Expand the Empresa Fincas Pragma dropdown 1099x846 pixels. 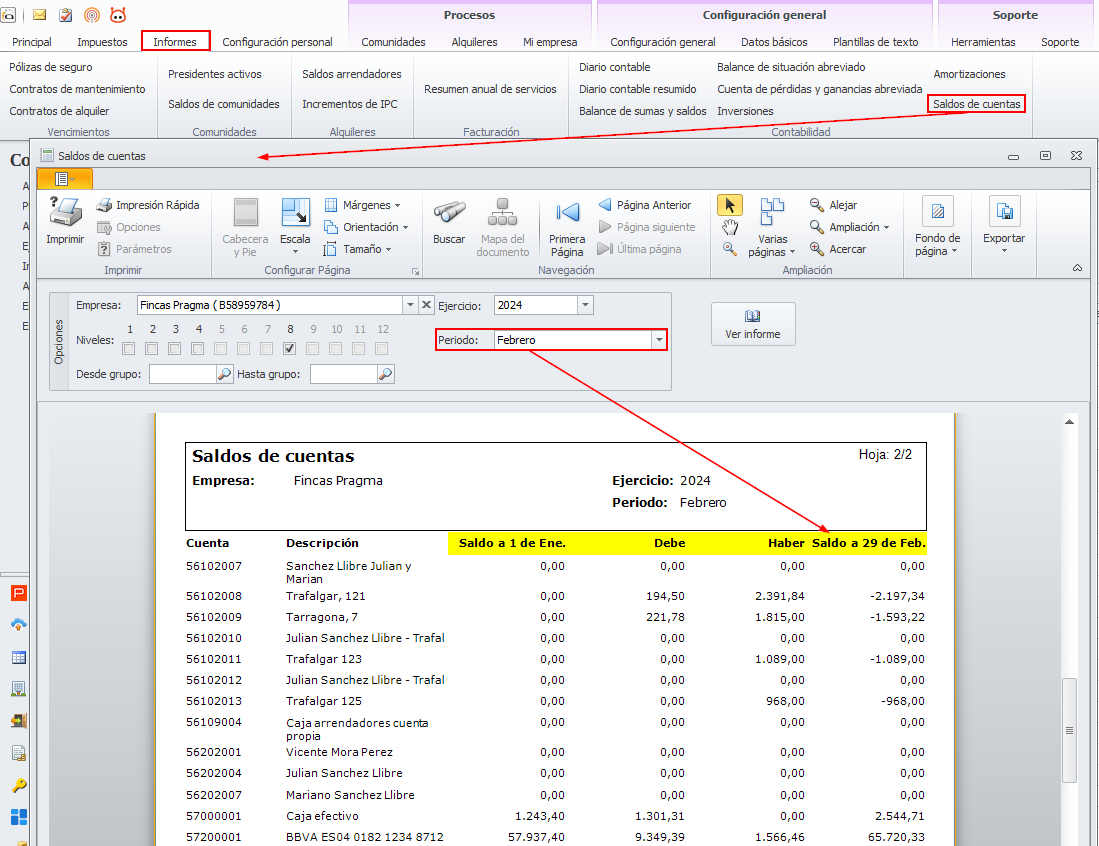coord(410,305)
